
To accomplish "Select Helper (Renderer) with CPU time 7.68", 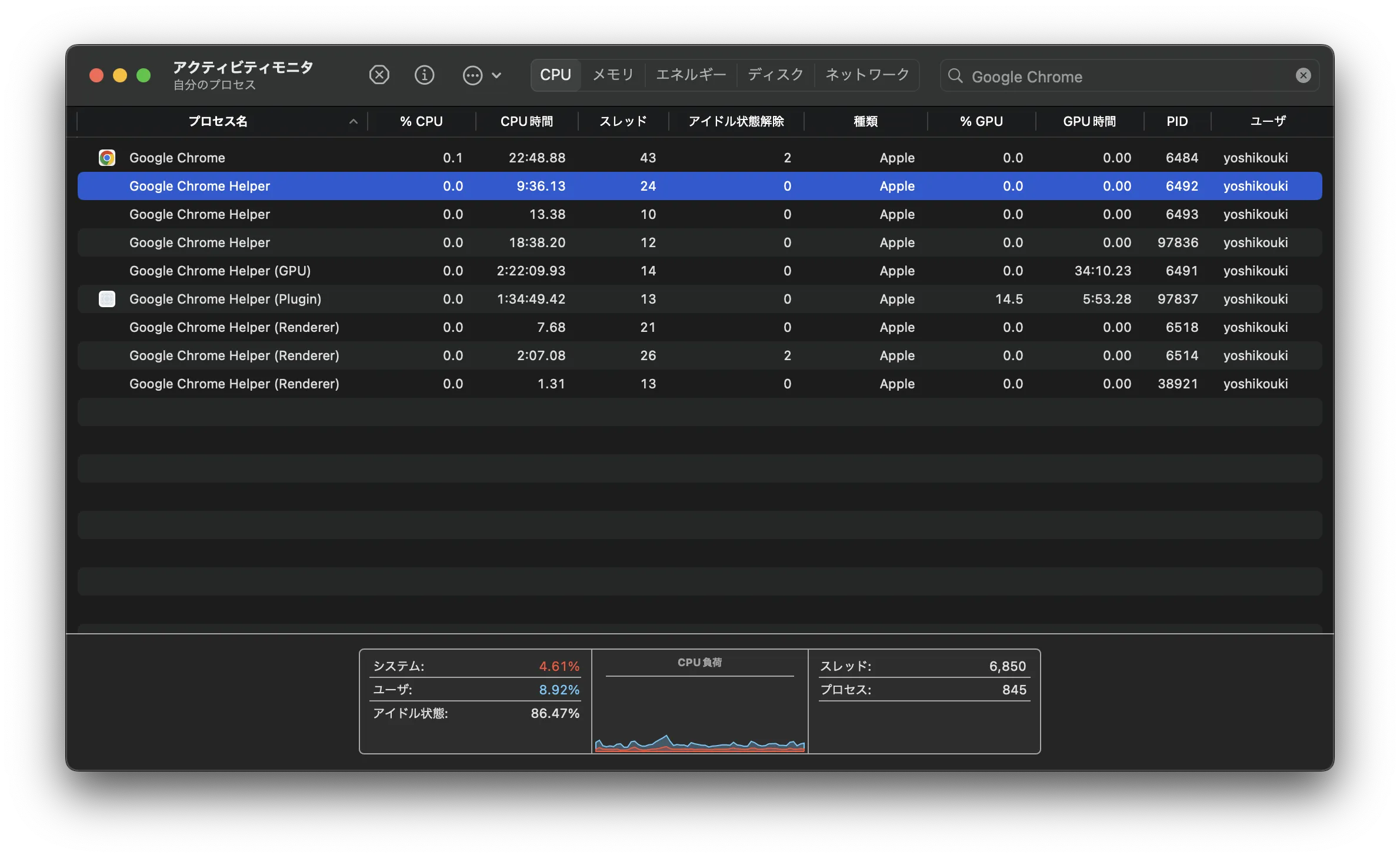I will pyautogui.click(x=700, y=327).
